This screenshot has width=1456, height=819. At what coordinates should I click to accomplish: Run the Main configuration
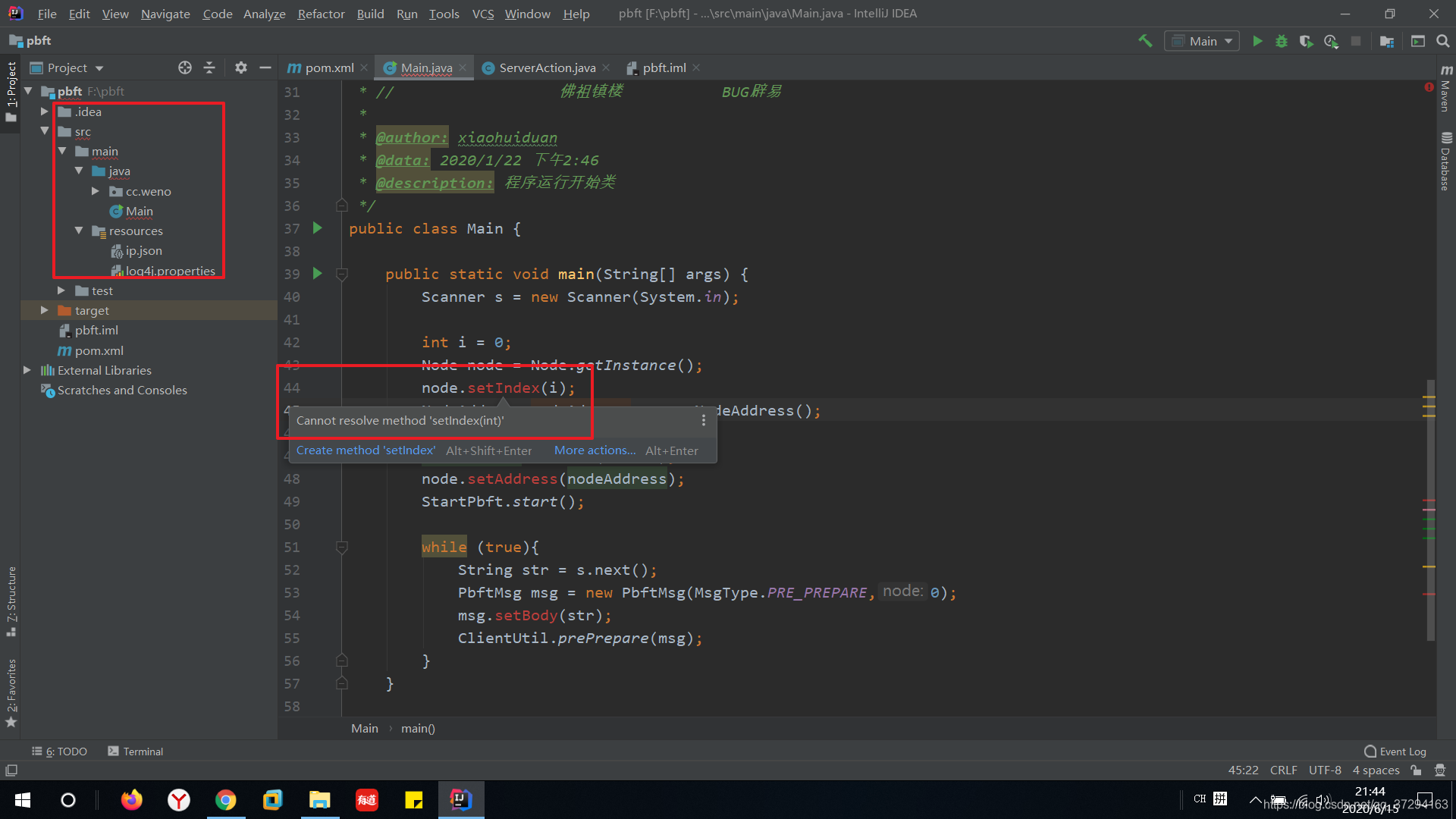[x=1257, y=41]
